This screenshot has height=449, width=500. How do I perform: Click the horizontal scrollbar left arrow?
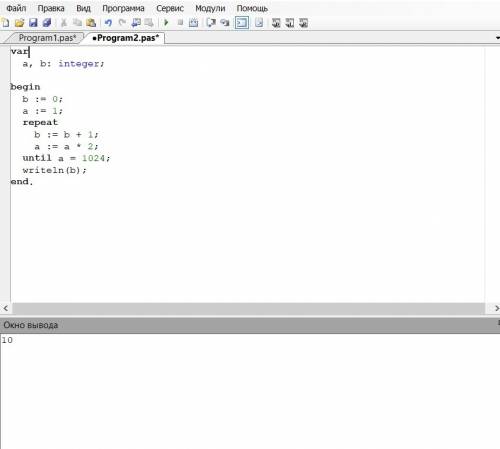click(6, 308)
